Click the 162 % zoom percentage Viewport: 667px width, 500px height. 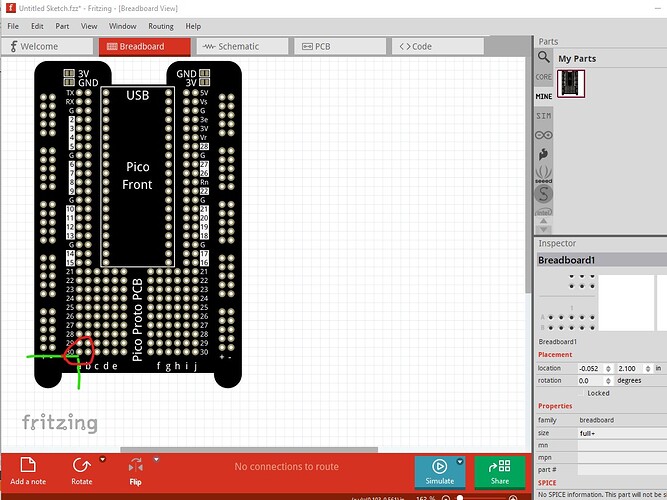click(x=425, y=498)
